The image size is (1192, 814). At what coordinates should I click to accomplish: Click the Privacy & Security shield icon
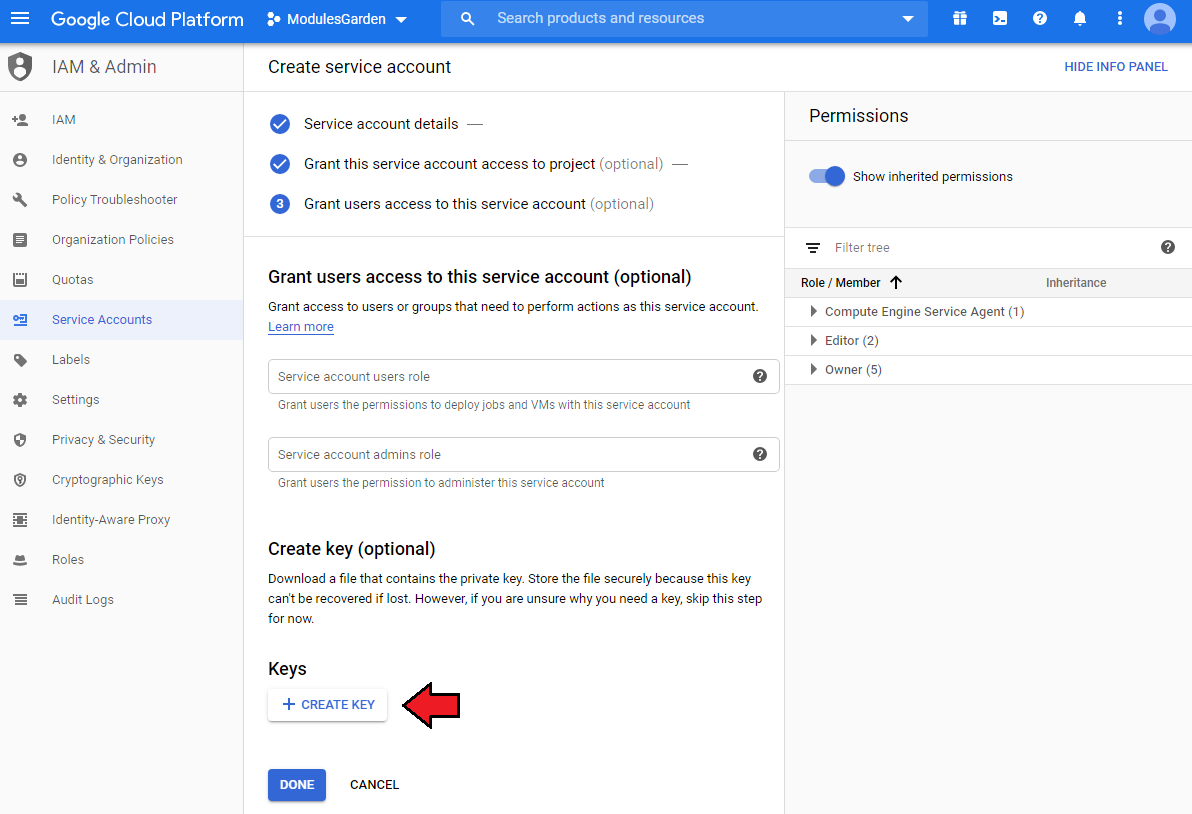pos(21,439)
